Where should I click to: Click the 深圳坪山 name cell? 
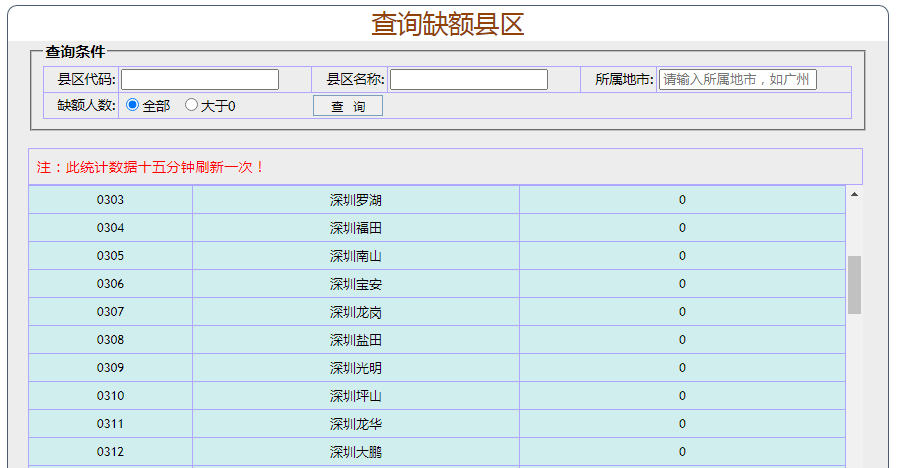(356, 396)
